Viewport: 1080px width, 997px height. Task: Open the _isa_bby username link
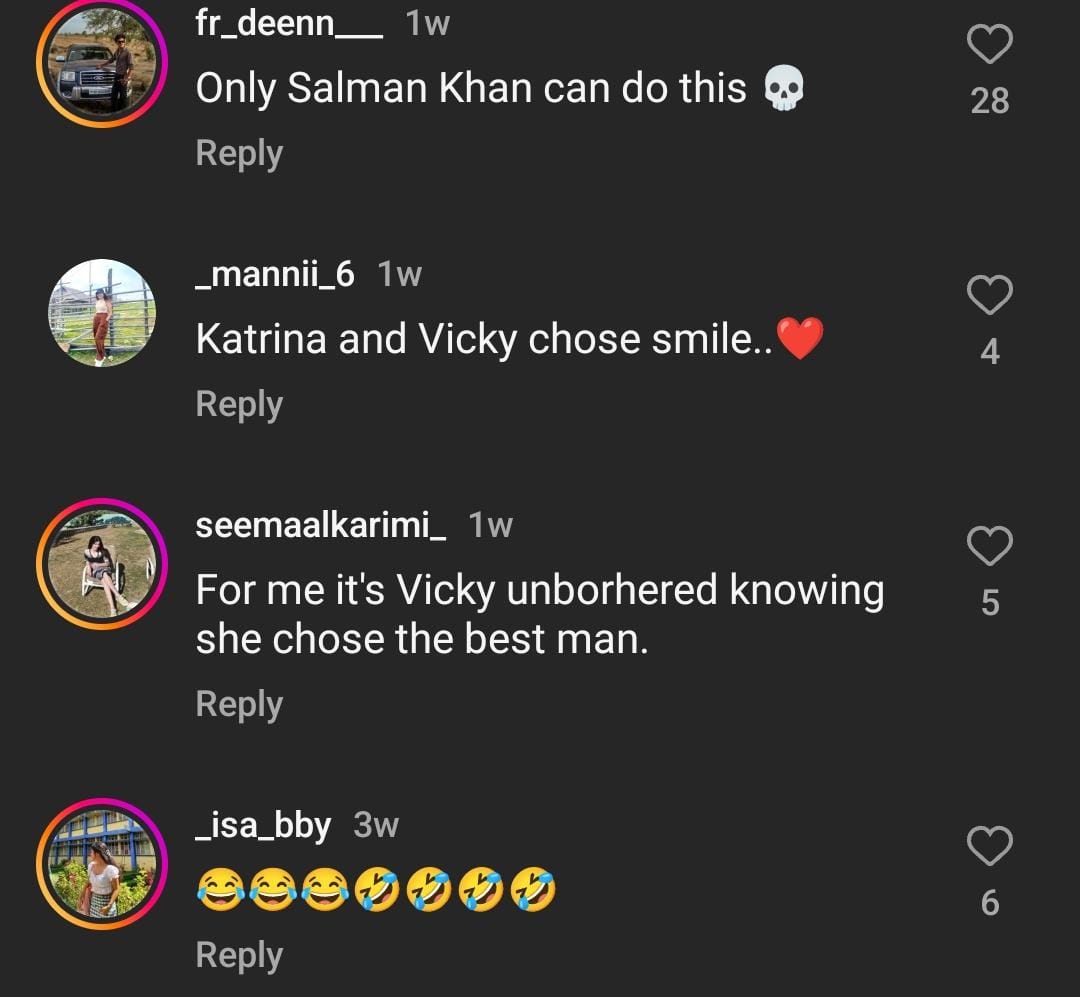[x=263, y=825]
